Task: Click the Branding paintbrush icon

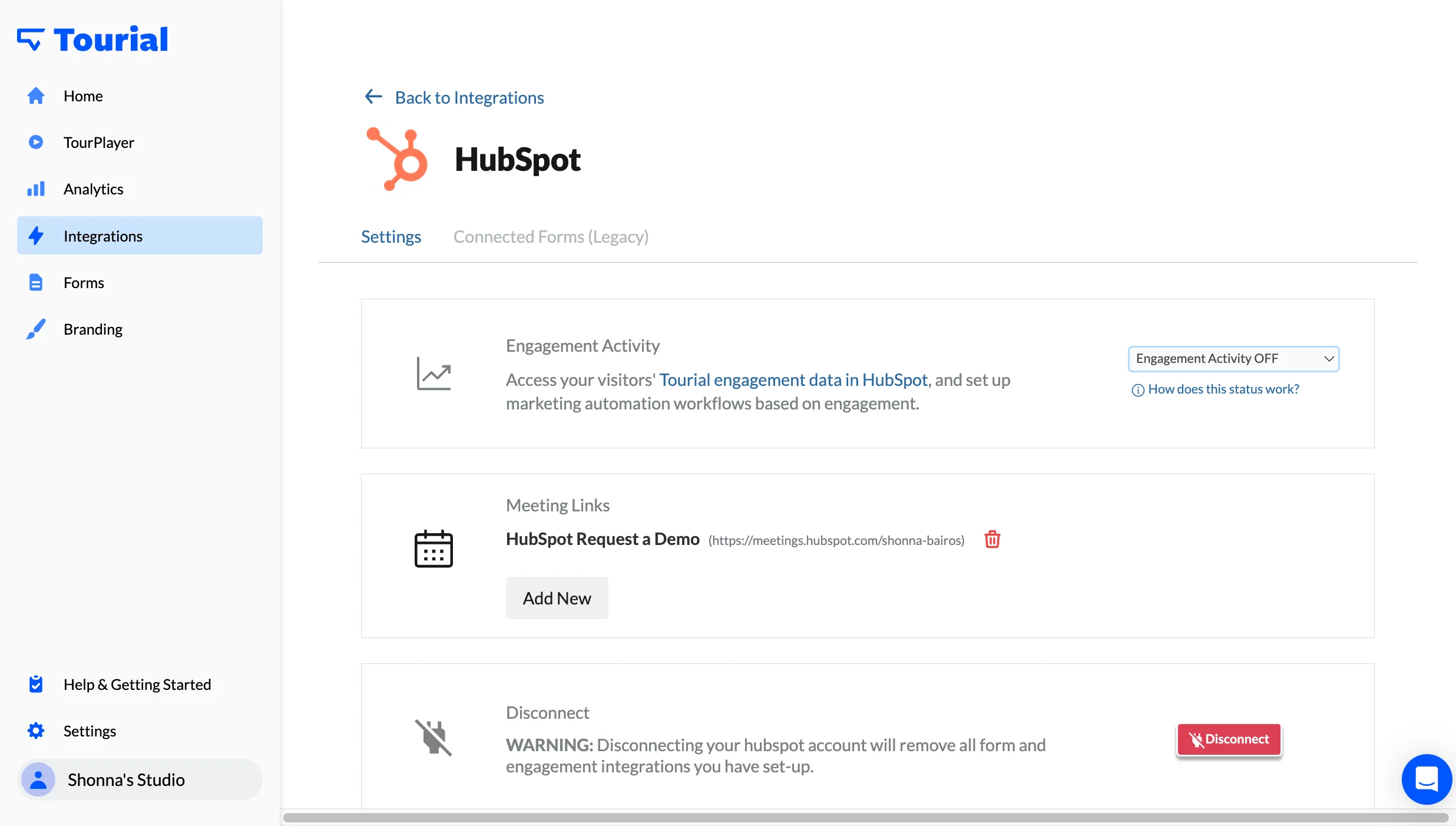Action: coord(36,329)
